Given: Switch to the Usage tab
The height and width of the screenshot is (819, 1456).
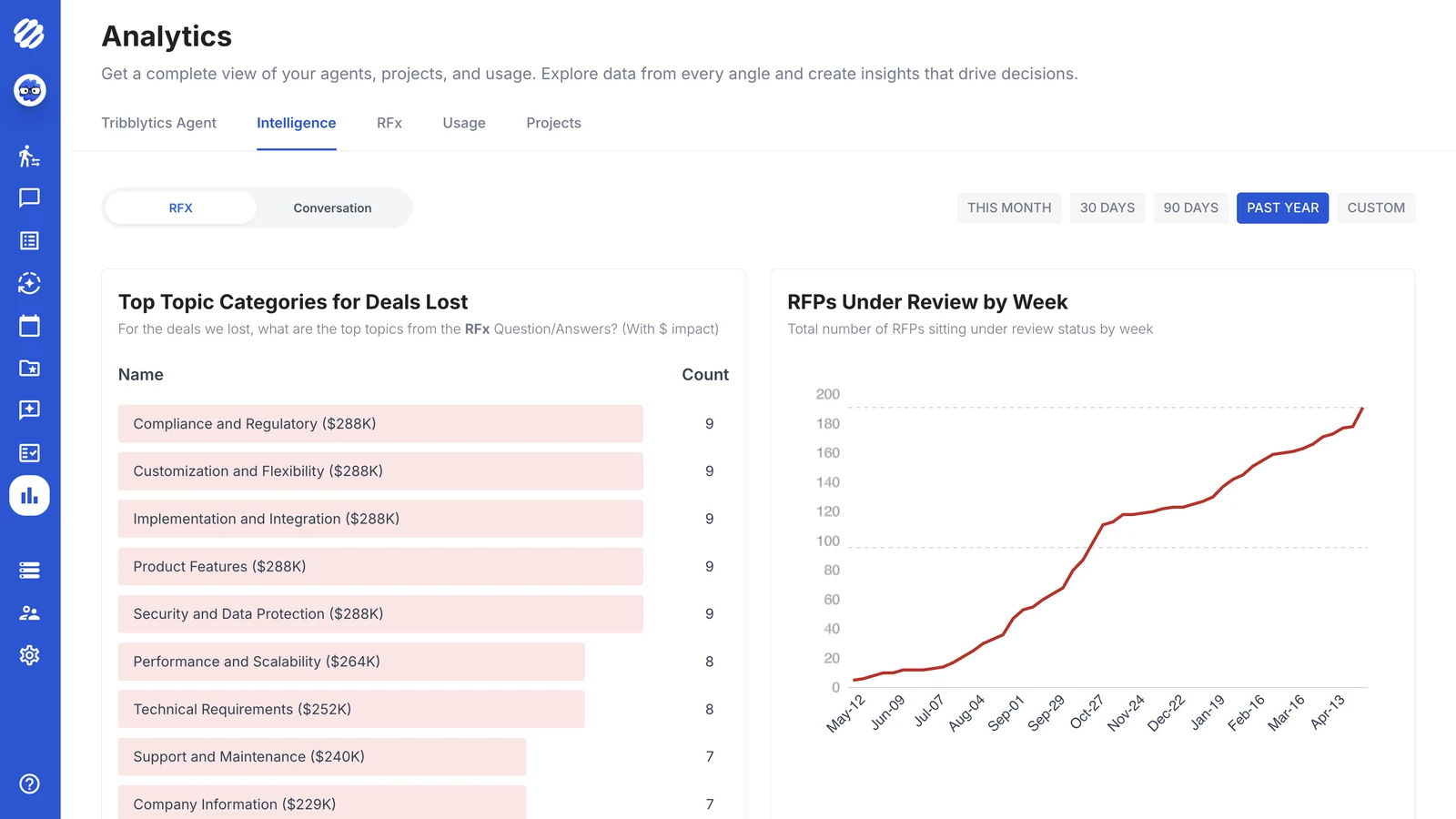Looking at the screenshot, I should [x=464, y=123].
